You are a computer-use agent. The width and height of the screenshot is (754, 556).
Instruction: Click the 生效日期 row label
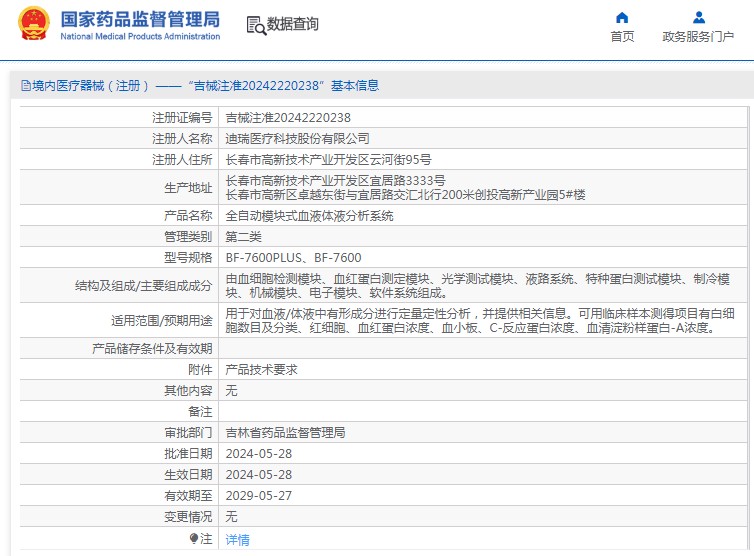click(x=188, y=475)
